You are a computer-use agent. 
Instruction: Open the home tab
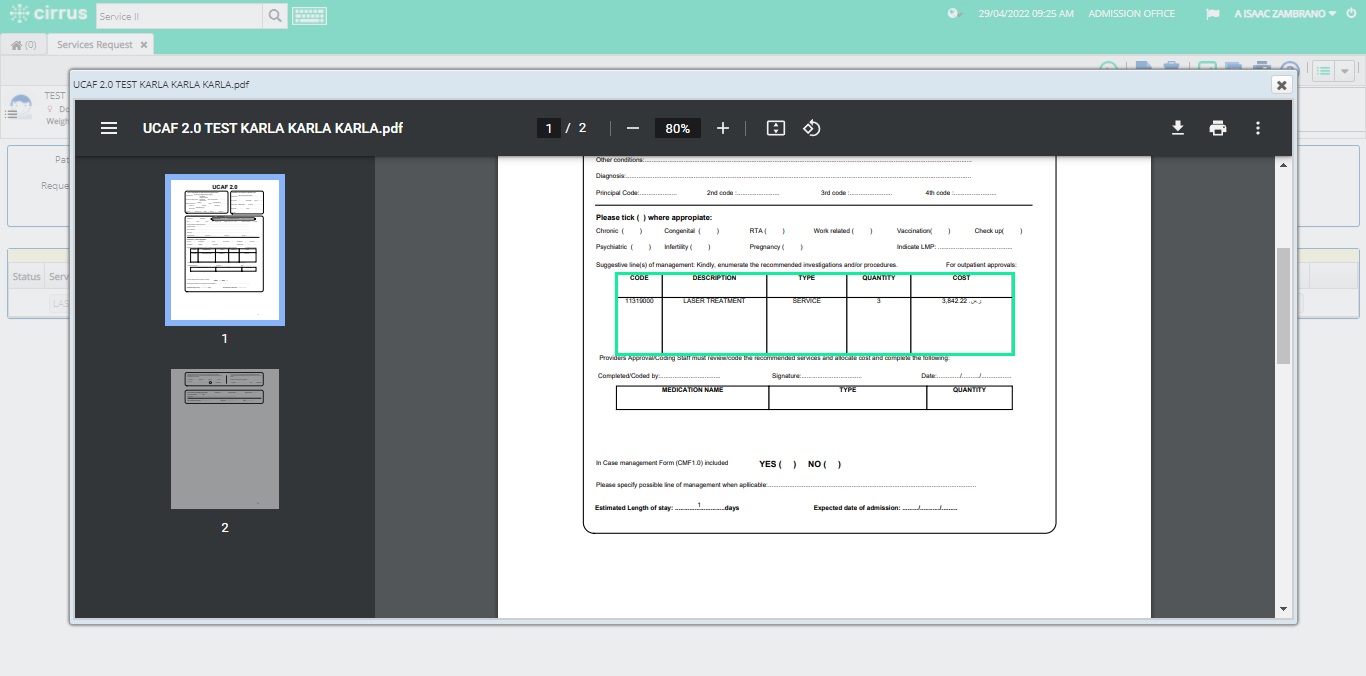point(24,45)
